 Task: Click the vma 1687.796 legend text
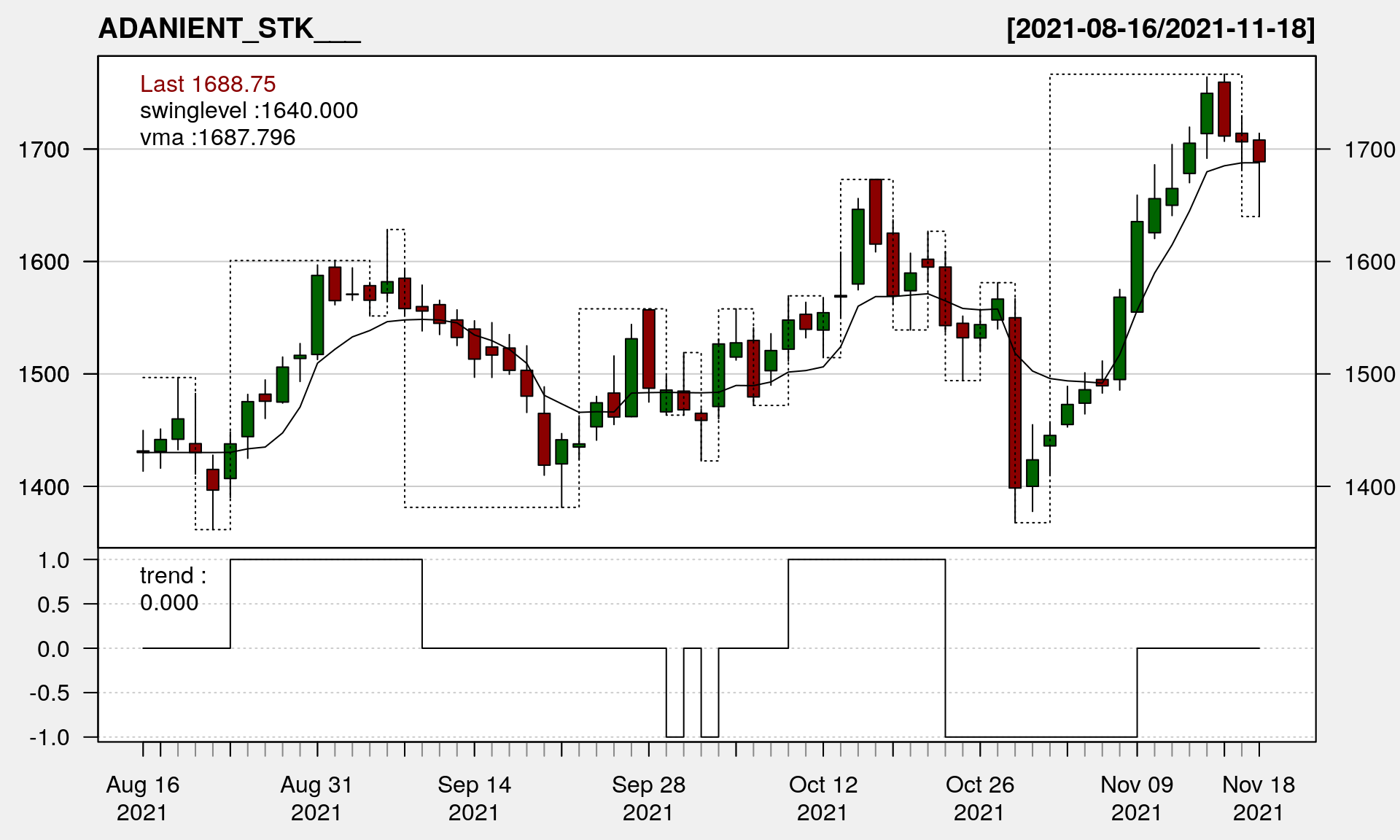pos(217,138)
